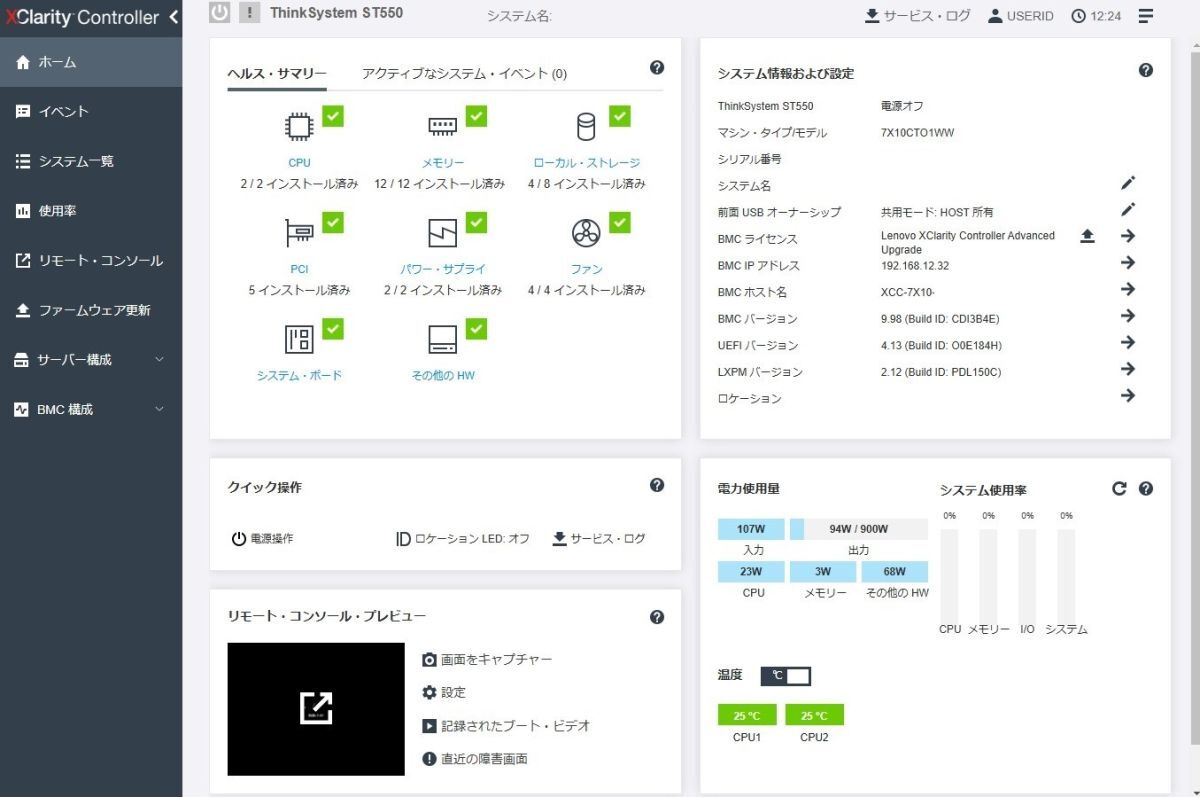Open the ローカル・ストレージ link

click(587, 163)
